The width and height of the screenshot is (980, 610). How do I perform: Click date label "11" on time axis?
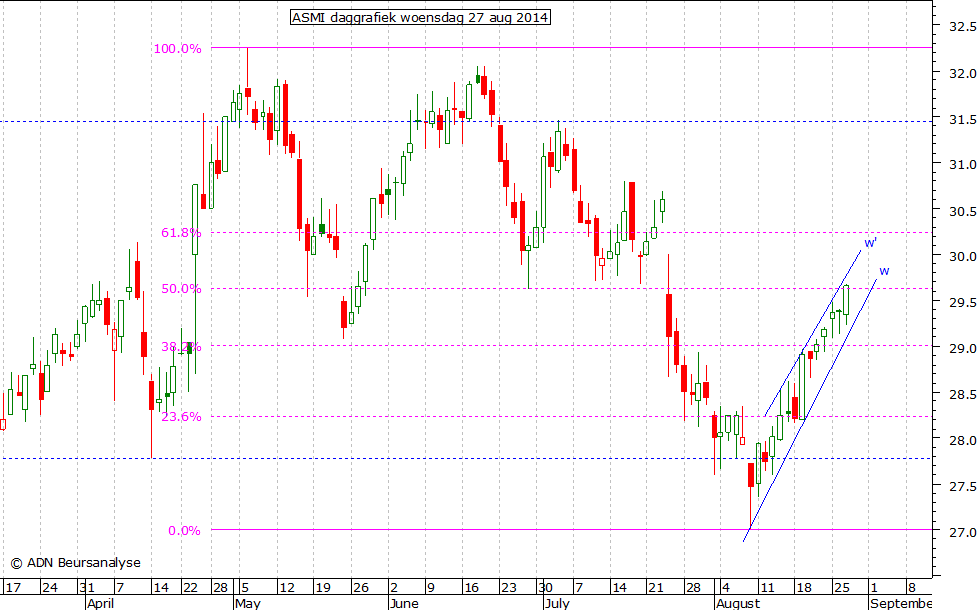(767, 588)
